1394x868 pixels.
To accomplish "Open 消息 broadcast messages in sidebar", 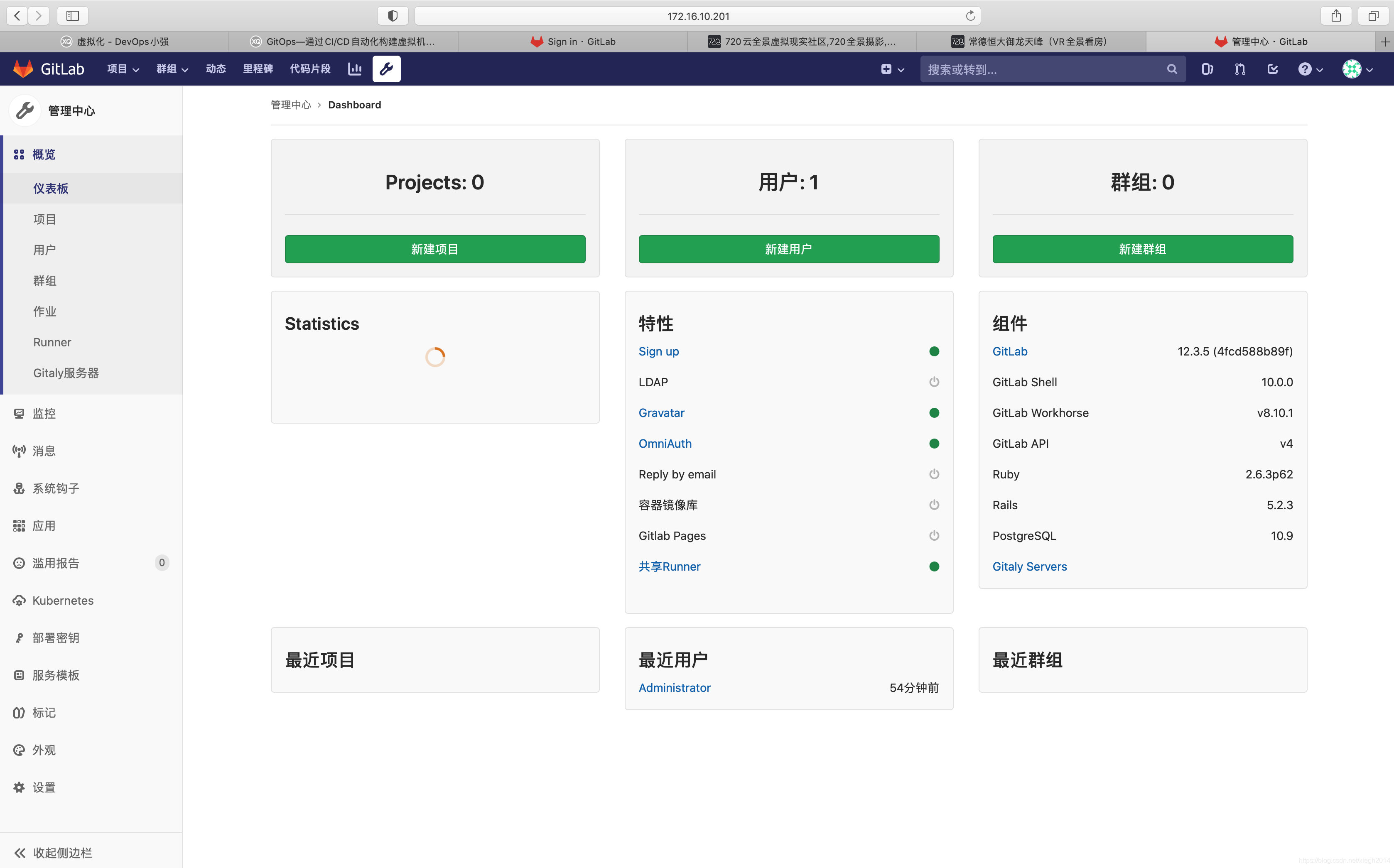I will pyautogui.click(x=92, y=451).
